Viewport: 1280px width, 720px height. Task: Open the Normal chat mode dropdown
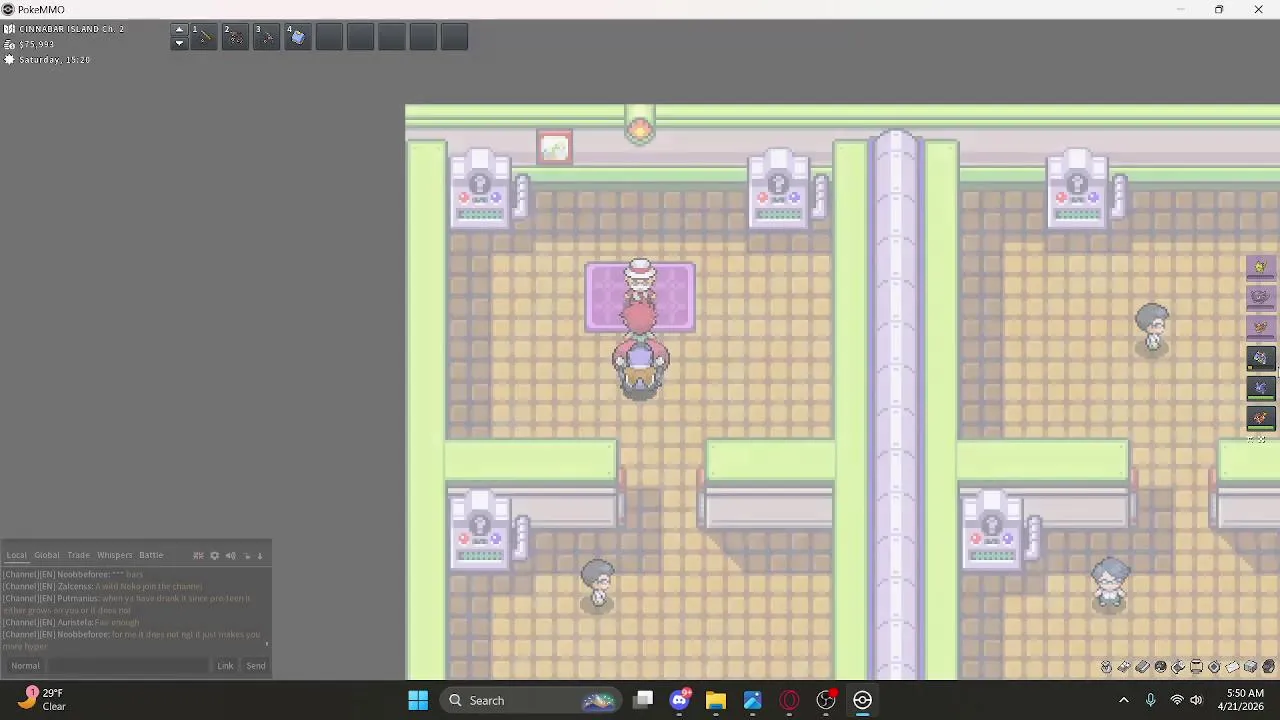[x=26, y=666]
